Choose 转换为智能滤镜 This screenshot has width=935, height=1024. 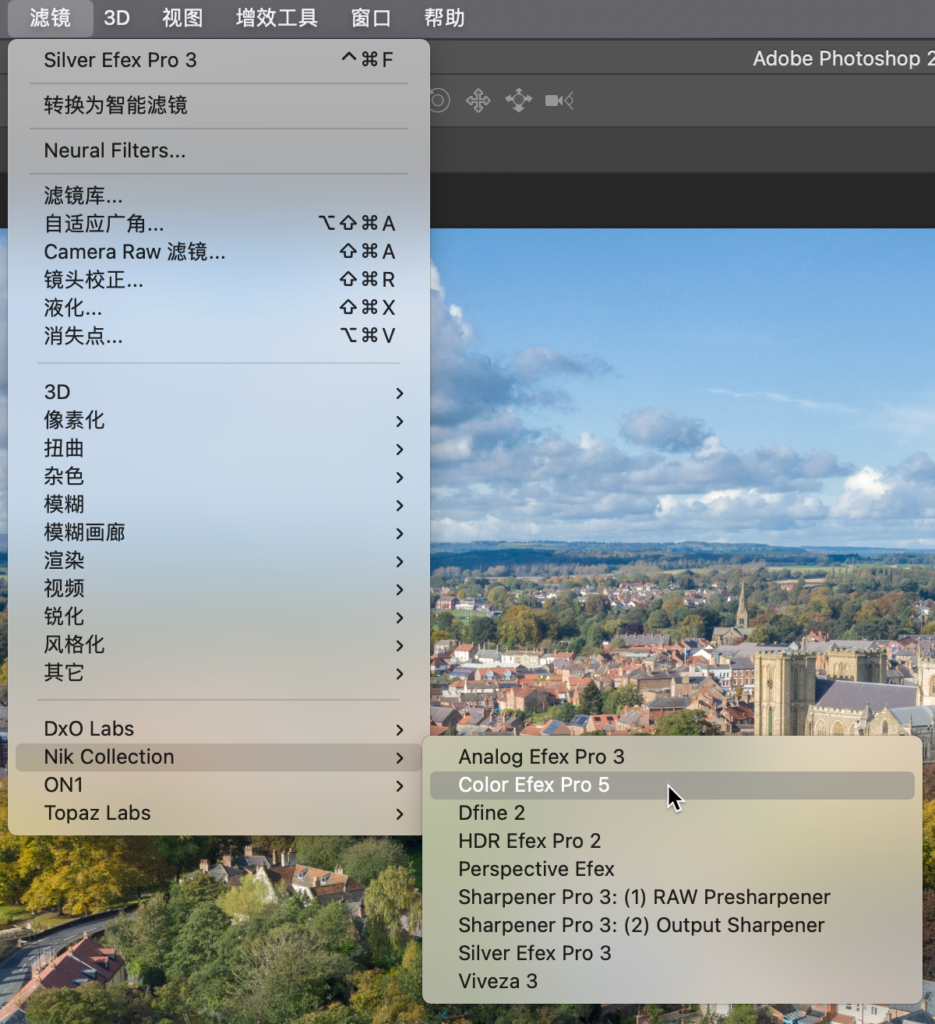[219, 105]
